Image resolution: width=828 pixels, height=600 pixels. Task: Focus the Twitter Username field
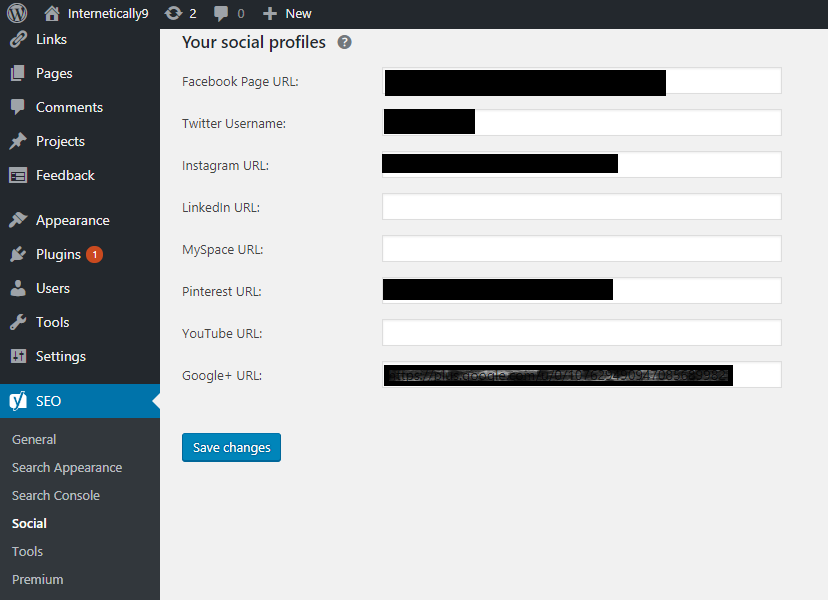pos(582,123)
